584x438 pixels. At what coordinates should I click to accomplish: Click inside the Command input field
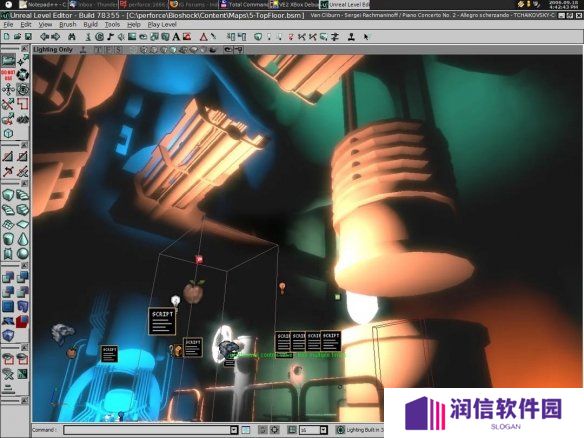click(147, 430)
